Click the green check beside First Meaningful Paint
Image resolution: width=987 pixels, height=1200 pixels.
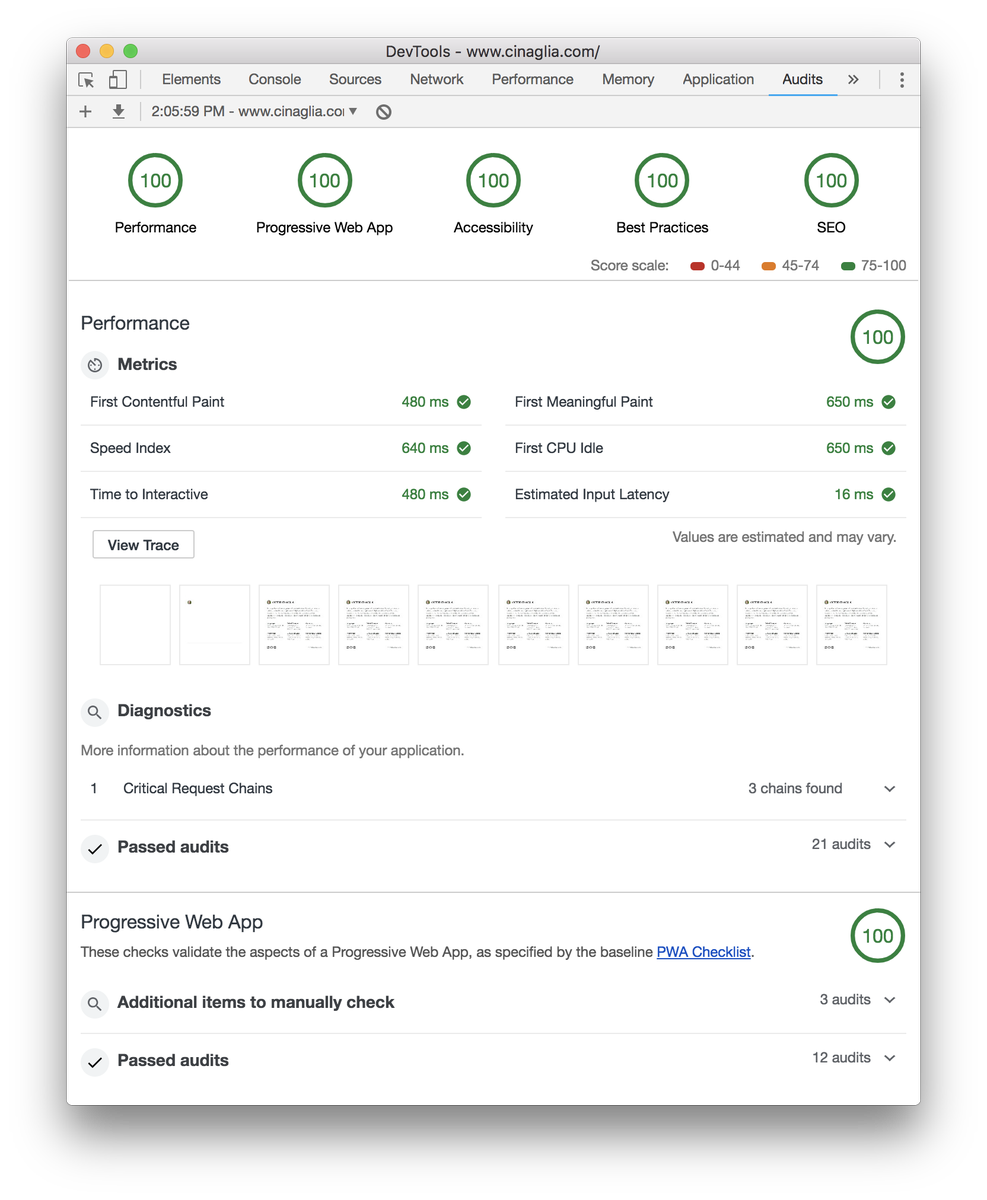(x=889, y=402)
